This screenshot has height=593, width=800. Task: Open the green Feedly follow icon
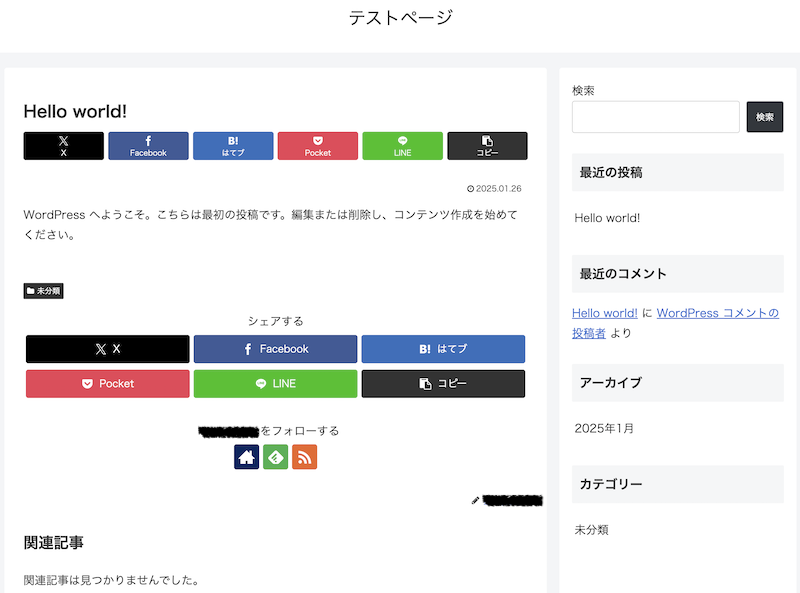coord(276,457)
